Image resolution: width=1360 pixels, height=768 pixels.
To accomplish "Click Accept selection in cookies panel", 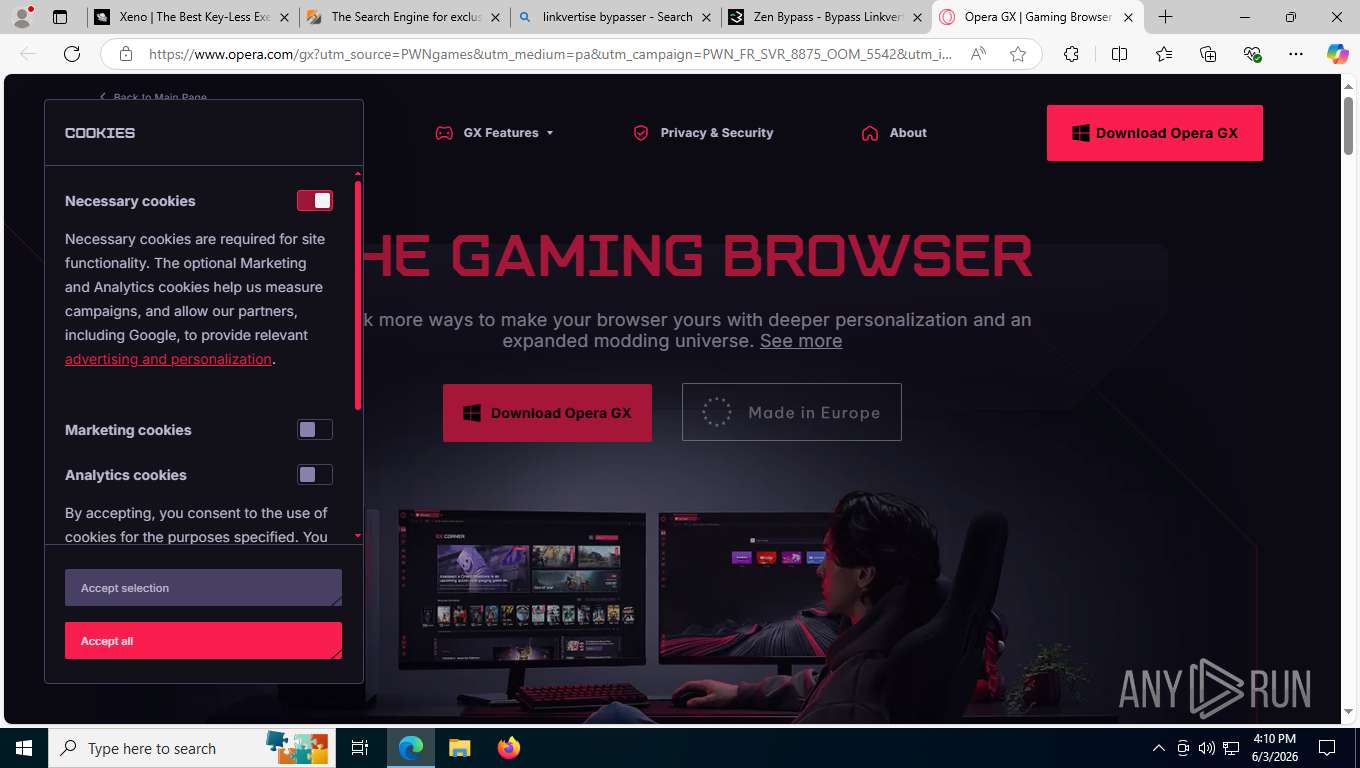I will pyautogui.click(x=203, y=588).
